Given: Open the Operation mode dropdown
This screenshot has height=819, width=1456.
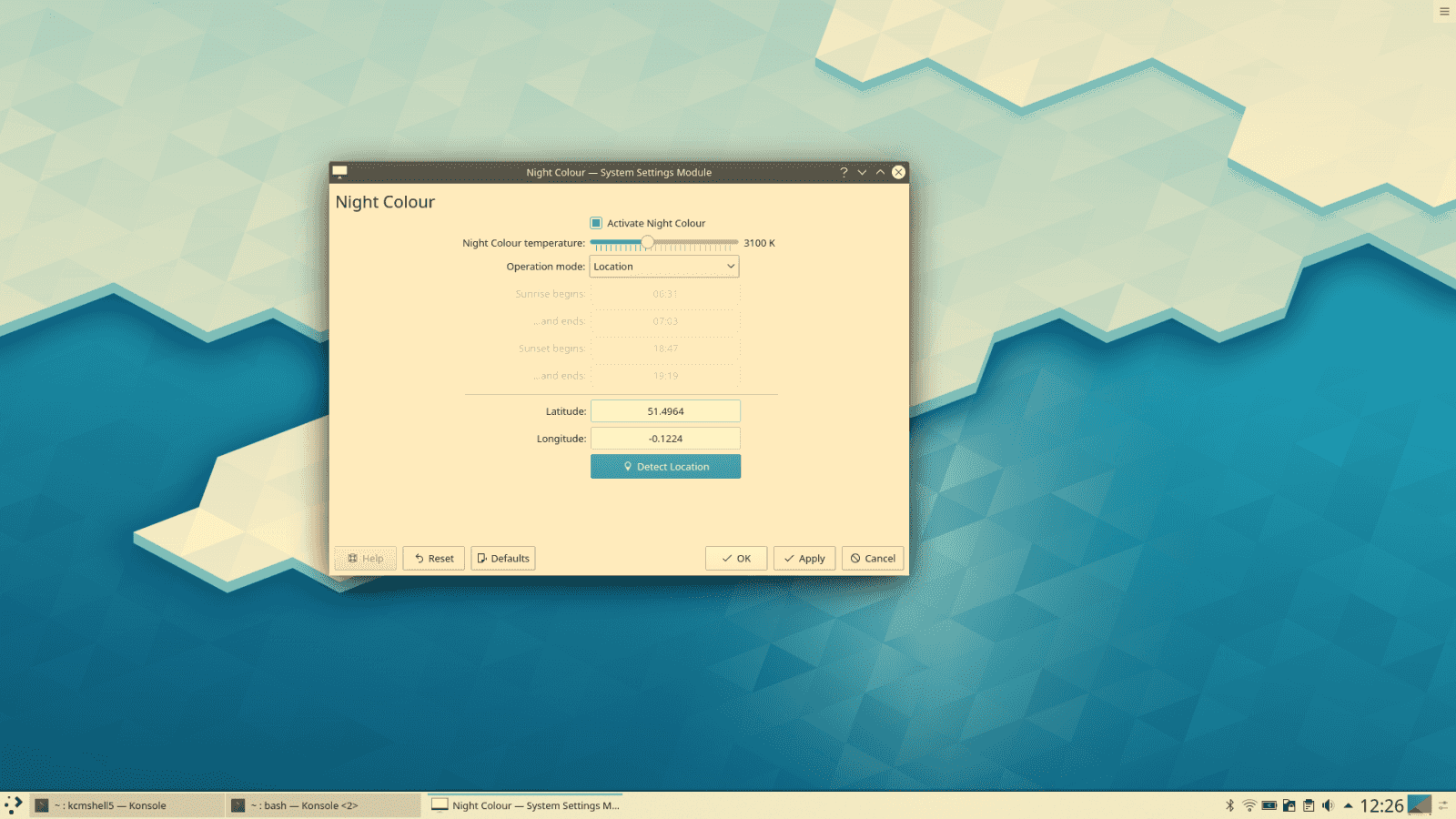Looking at the screenshot, I should pyautogui.click(x=664, y=266).
